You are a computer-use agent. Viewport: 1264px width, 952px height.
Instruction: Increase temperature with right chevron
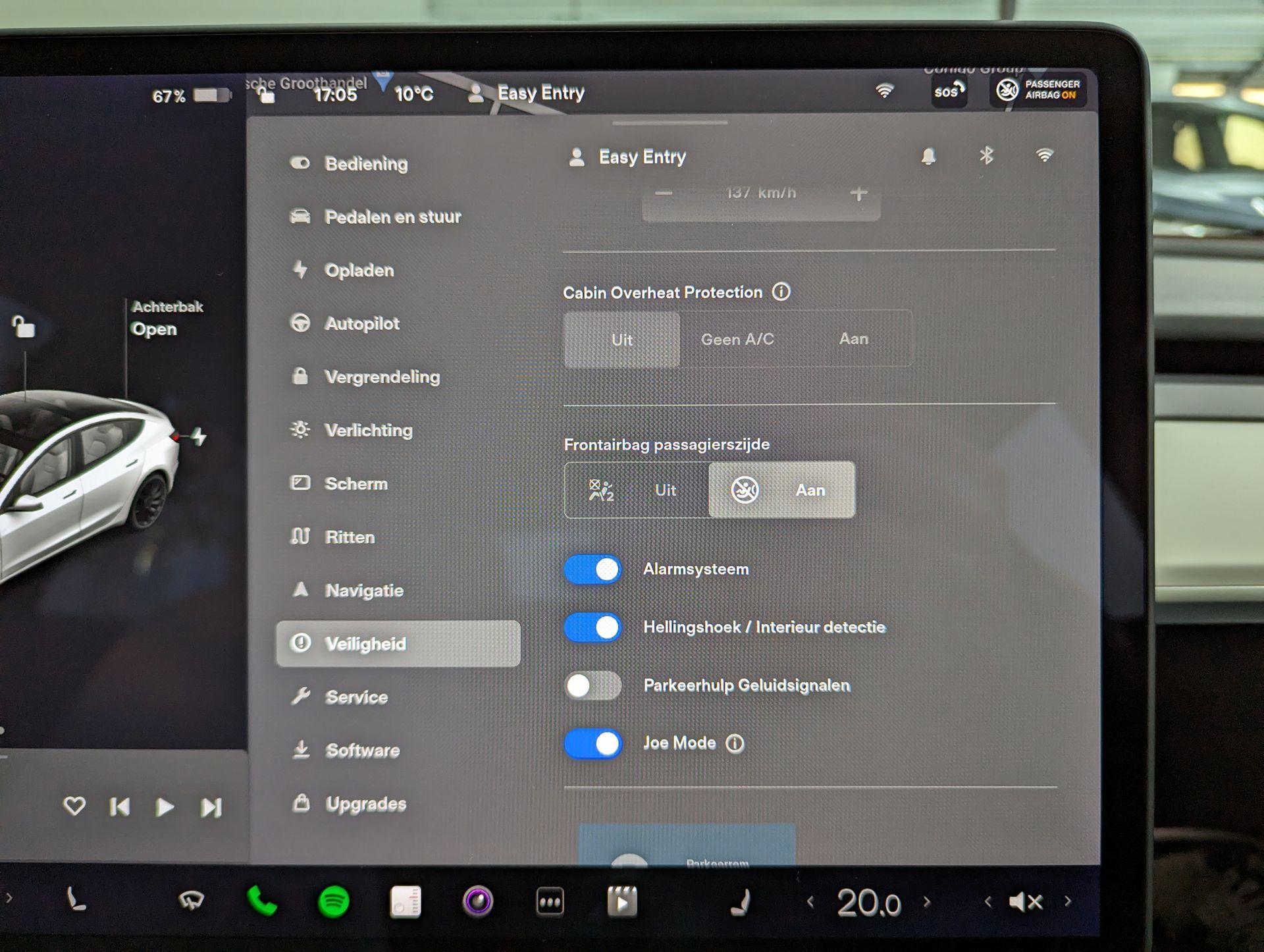coord(927,902)
